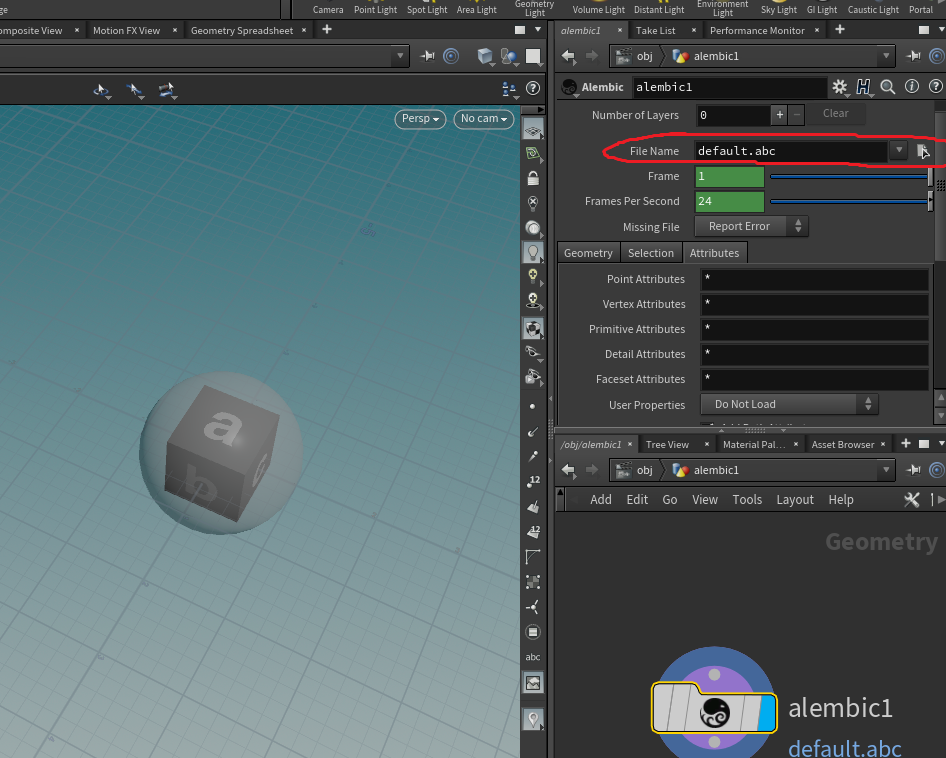
Task: Go back in the parameter pane path
Action: pyautogui.click(x=568, y=56)
